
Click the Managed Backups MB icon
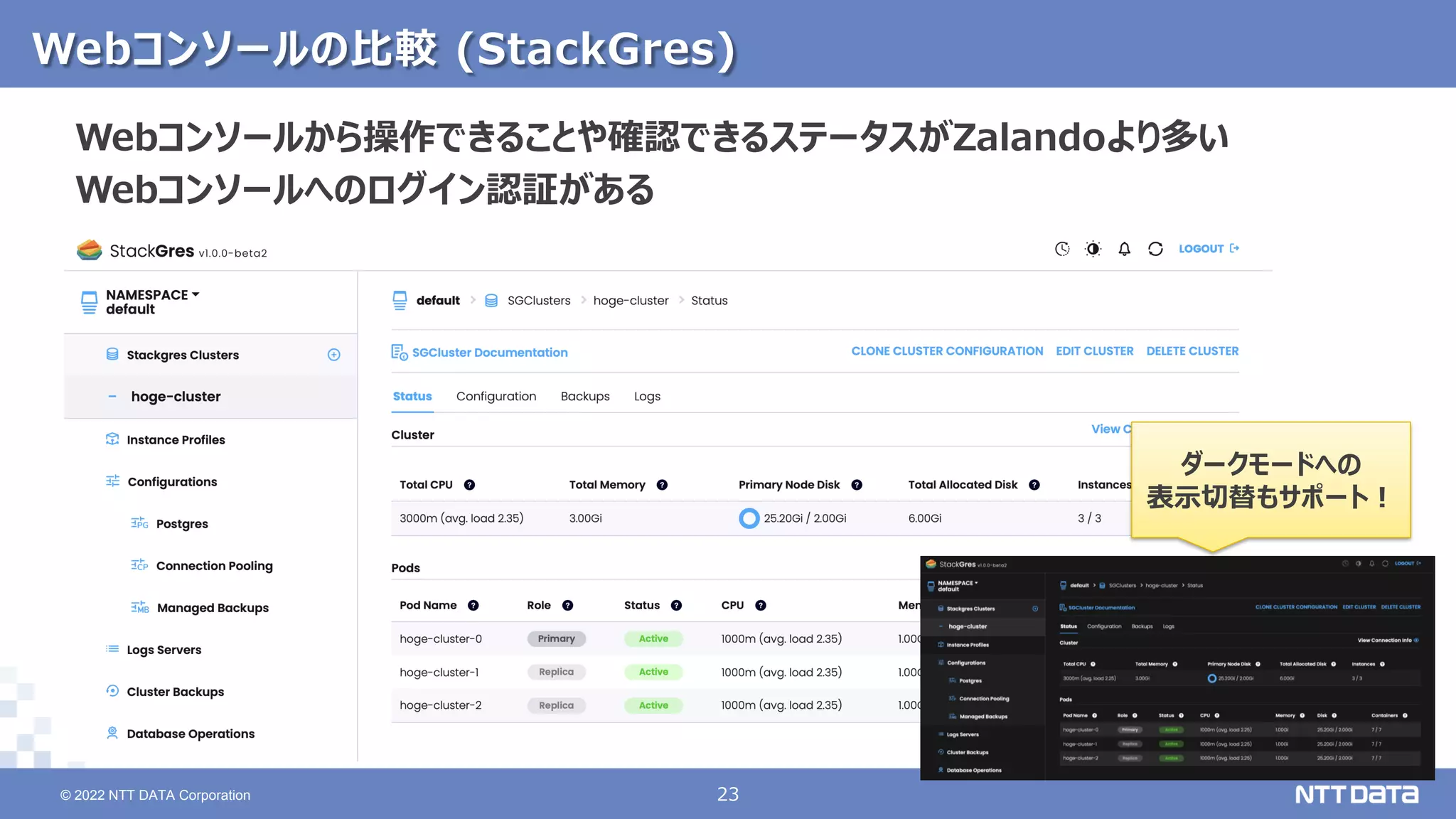tap(140, 606)
